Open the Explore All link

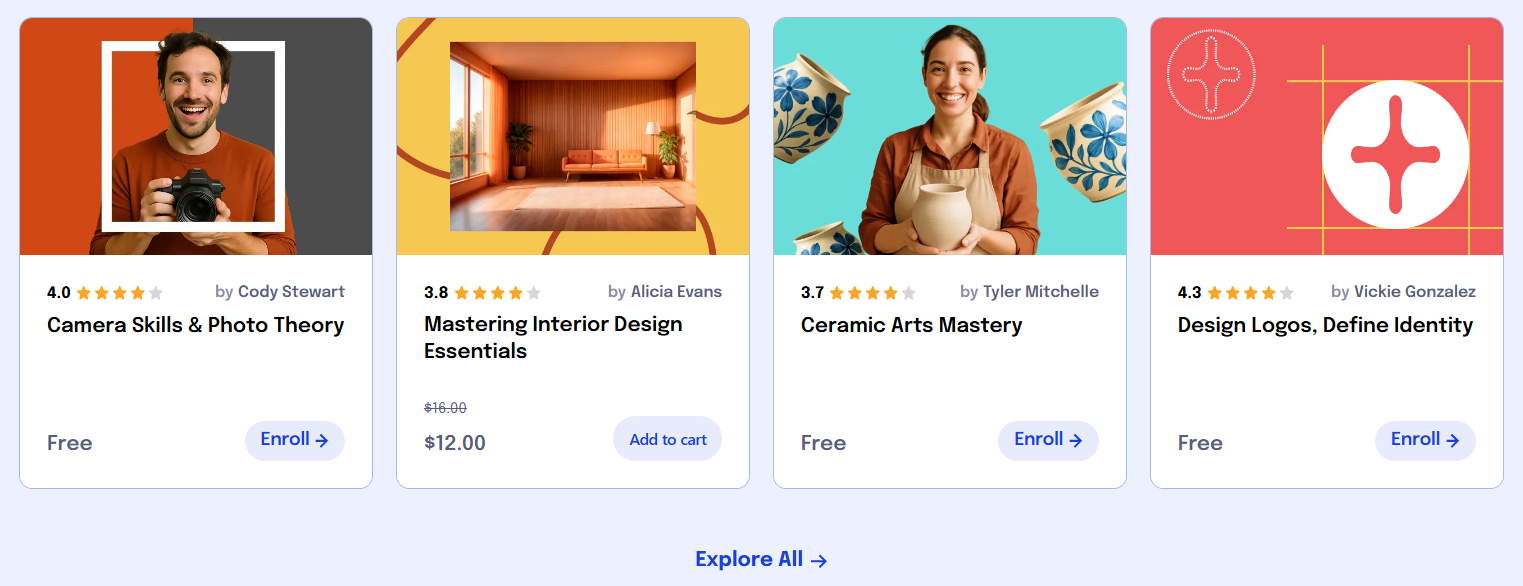tap(761, 559)
